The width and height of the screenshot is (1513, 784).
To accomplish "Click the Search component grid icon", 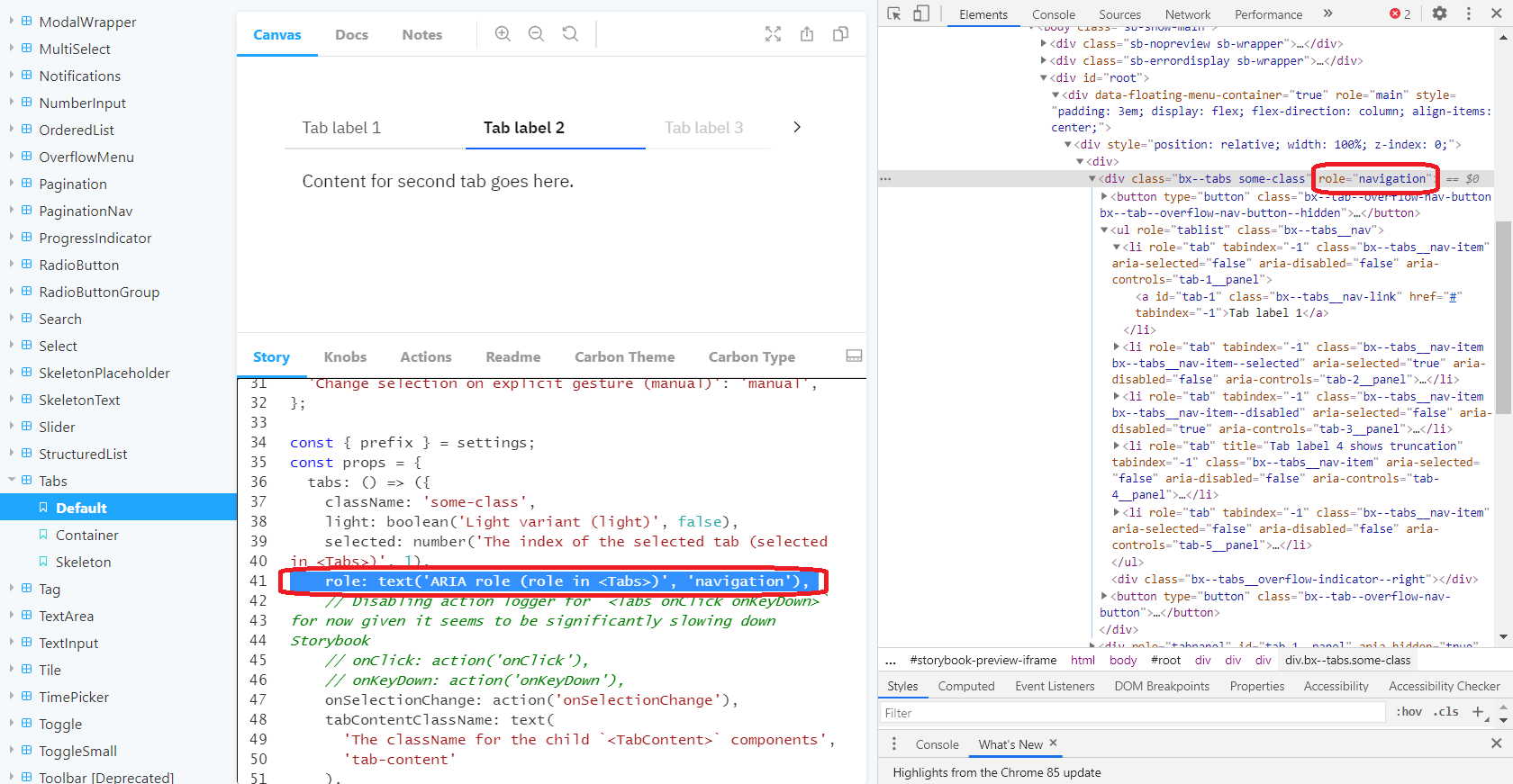I will point(27,319).
